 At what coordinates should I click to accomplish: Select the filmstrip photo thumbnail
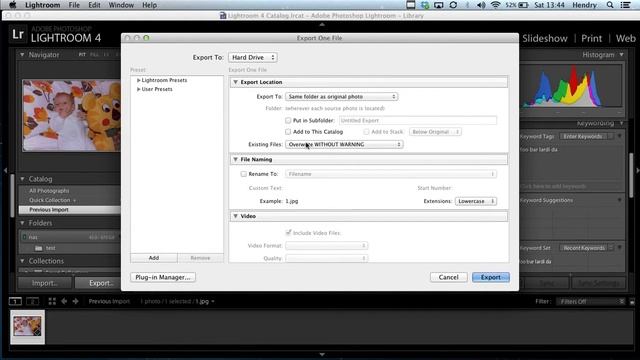coord(27,327)
